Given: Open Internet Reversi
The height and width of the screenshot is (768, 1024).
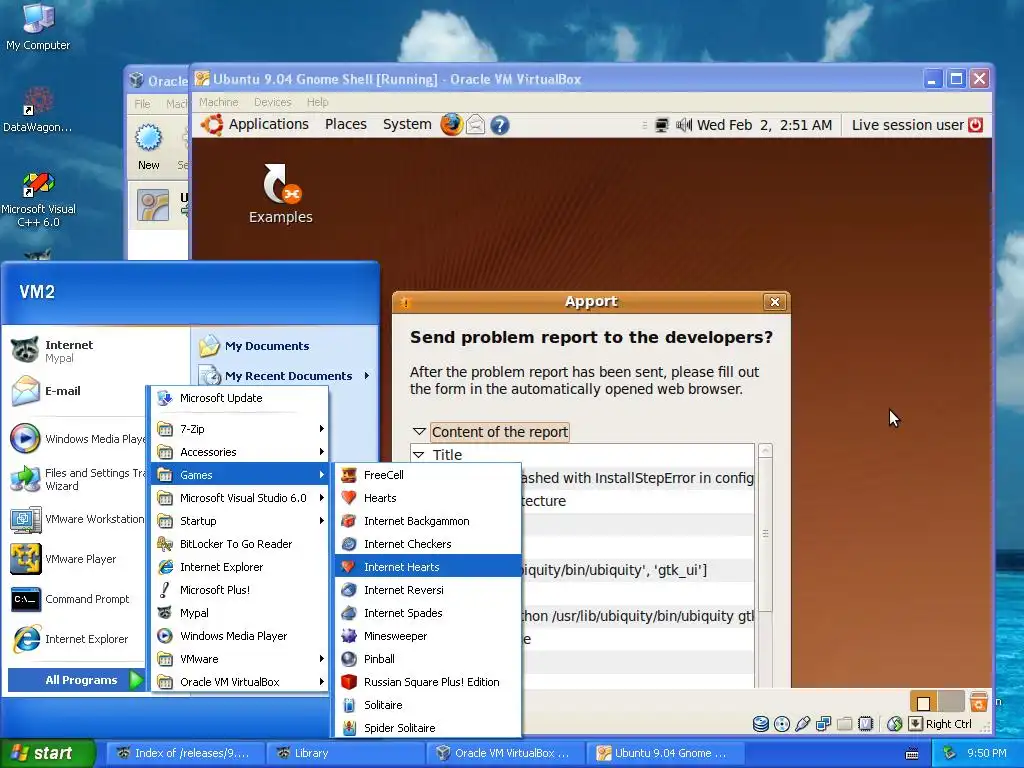Looking at the screenshot, I should tap(428, 590).
